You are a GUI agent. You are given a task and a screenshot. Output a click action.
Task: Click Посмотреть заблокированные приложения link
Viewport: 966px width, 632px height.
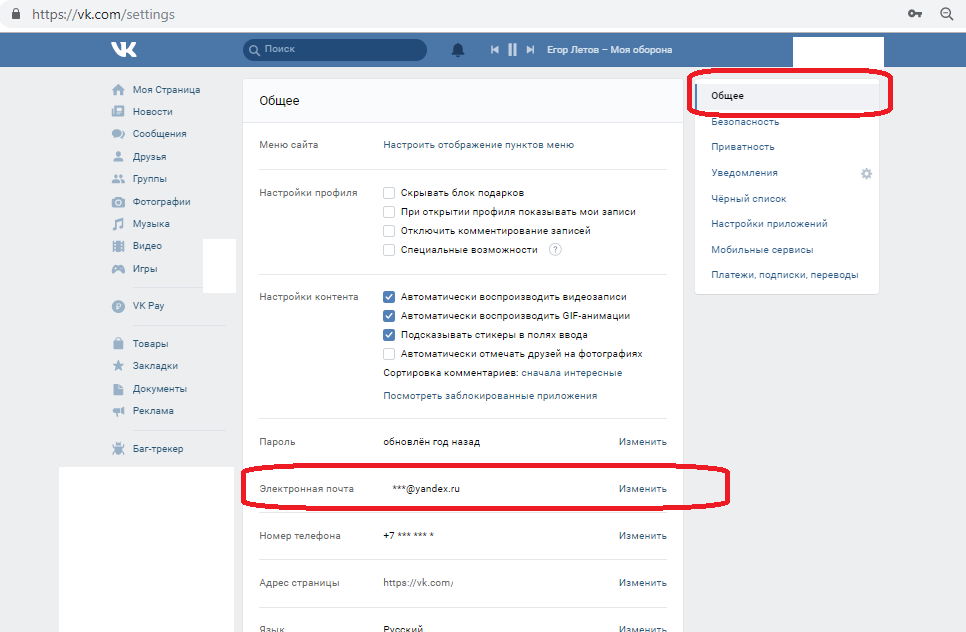coord(490,396)
